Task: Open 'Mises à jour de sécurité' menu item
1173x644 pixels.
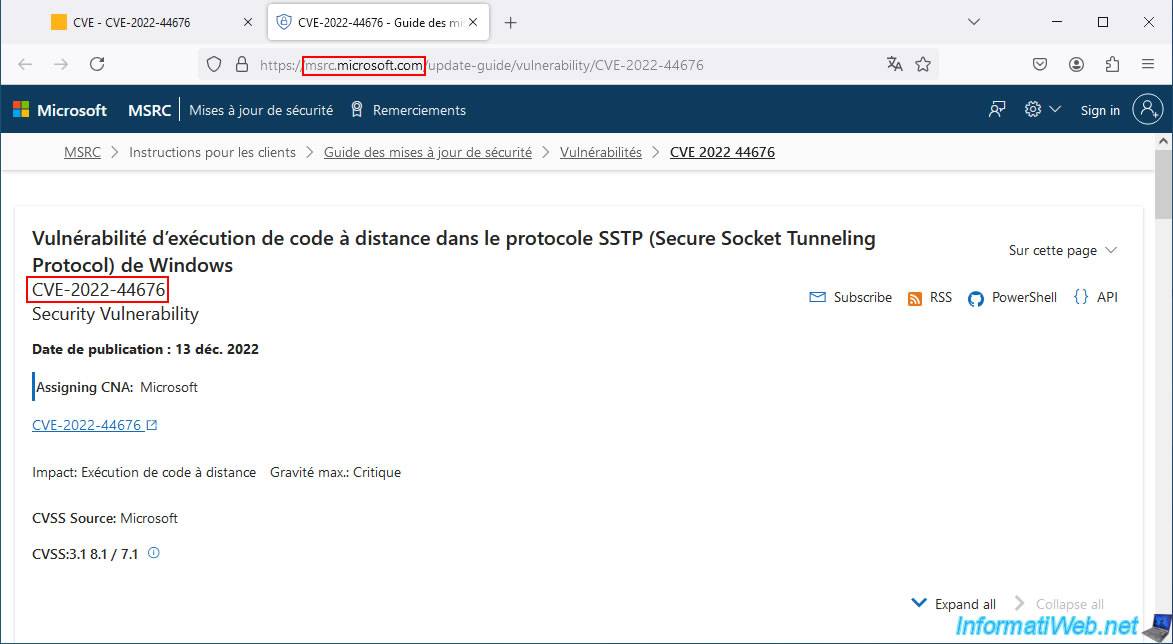Action: pos(261,110)
